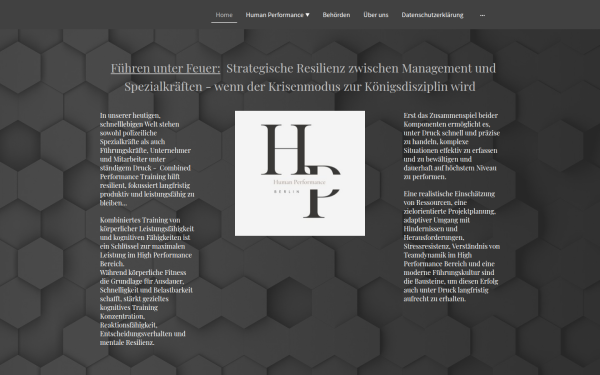Go to the Behörden page
Viewport: 600px width, 375px height.
pyautogui.click(x=336, y=15)
